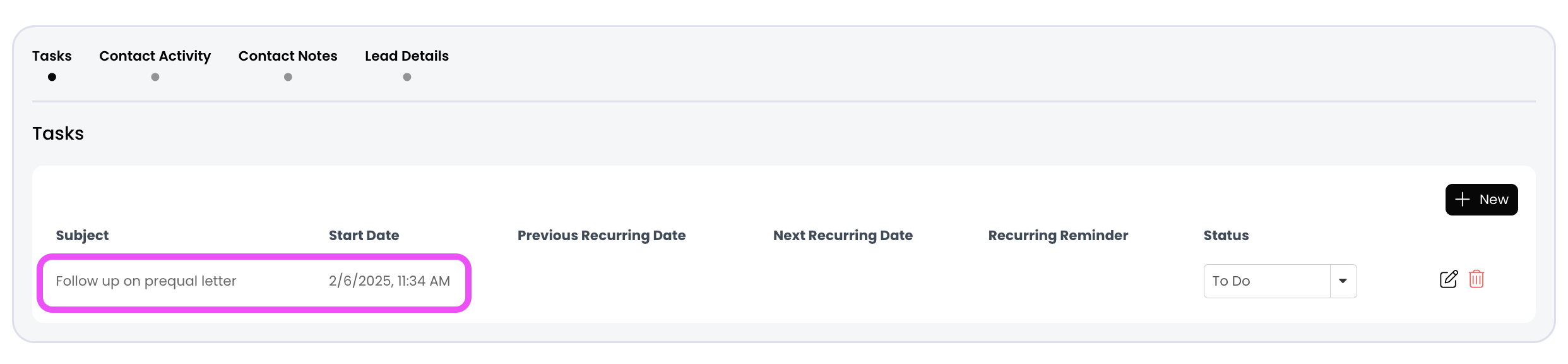The image size is (1568, 364).
Task: Click the Subject column header
Action: click(82, 236)
